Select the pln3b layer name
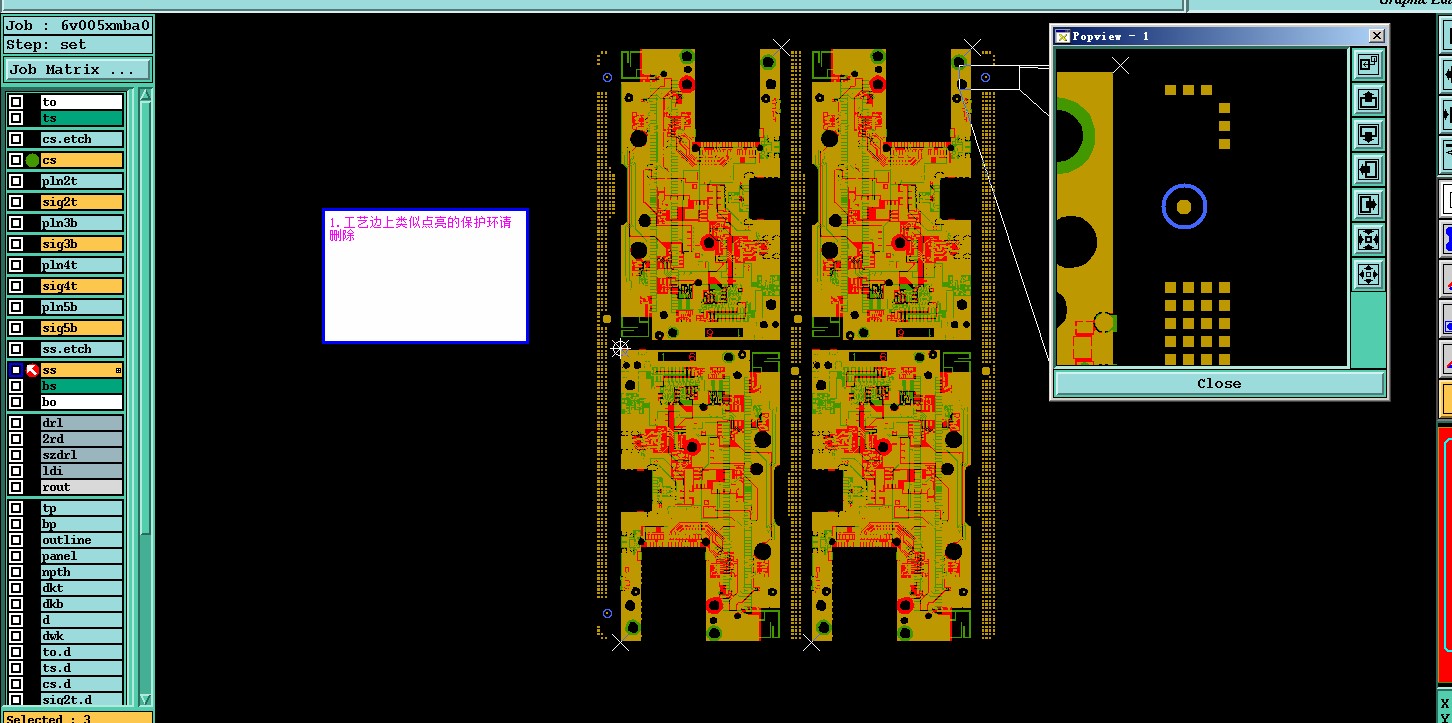Image resolution: width=1452 pixels, height=723 pixels. (81, 223)
